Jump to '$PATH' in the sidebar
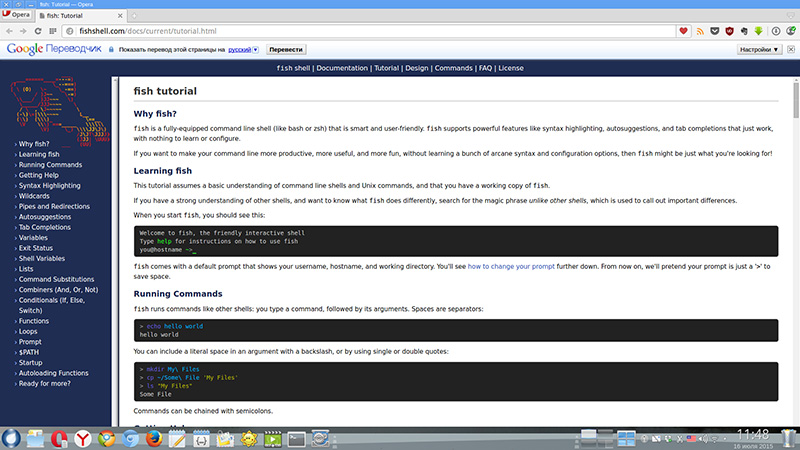This screenshot has height=450, width=800. tap(29, 353)
